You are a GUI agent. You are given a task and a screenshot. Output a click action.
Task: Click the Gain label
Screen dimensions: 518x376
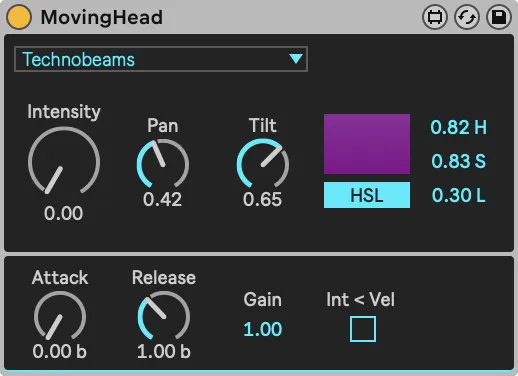coord(263,299)
